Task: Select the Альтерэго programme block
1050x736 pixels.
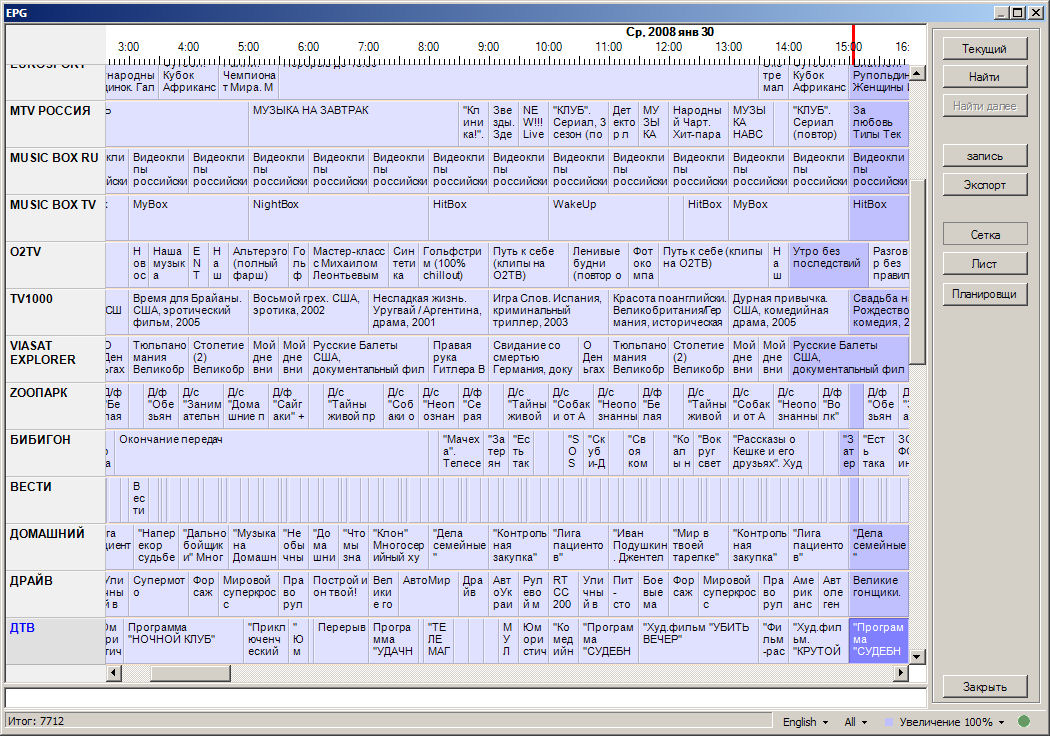Action: tap(258, 265)
